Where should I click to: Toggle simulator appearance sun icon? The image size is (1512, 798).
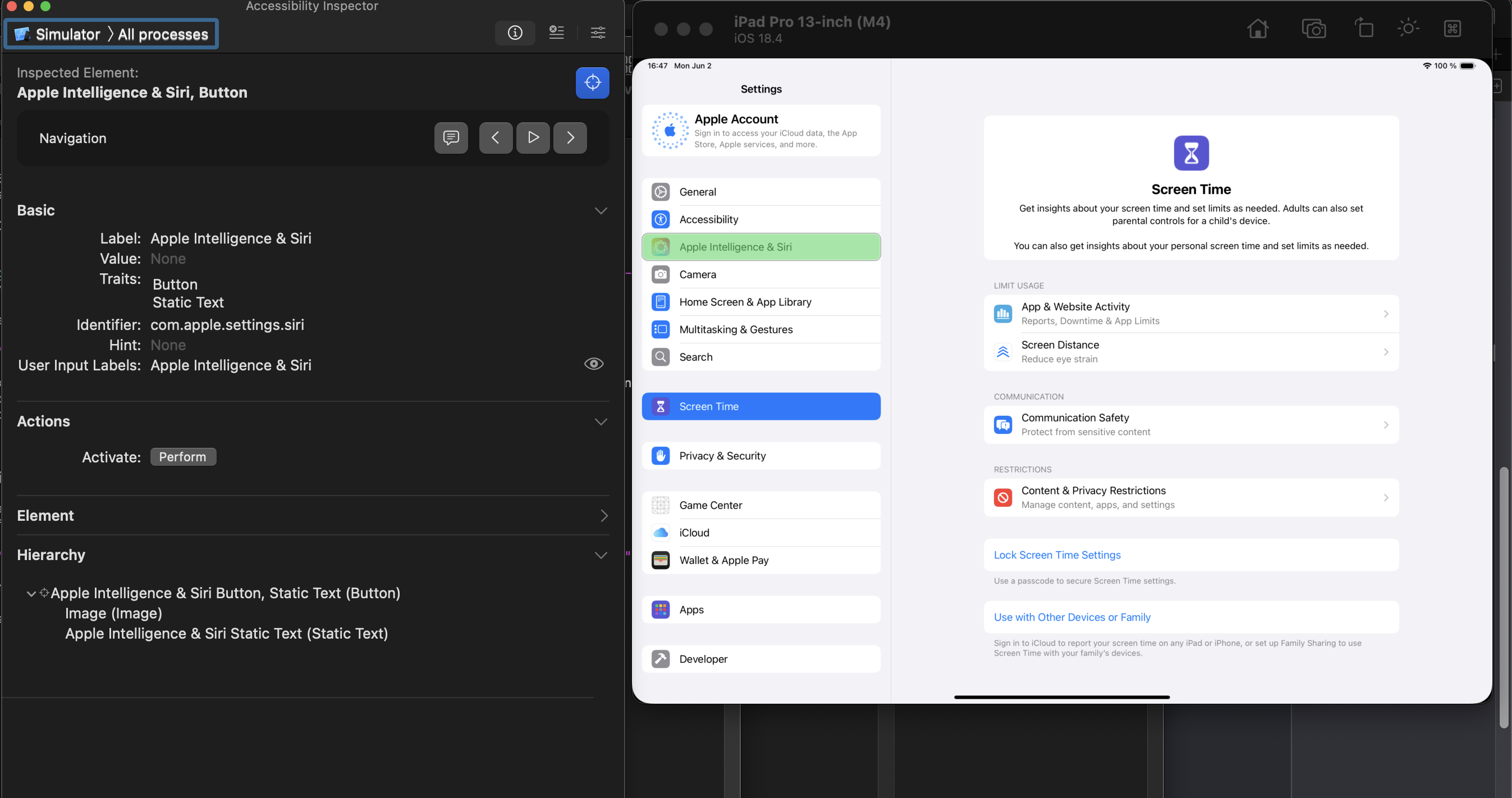pyautogui.click(x=1408, y=28)
